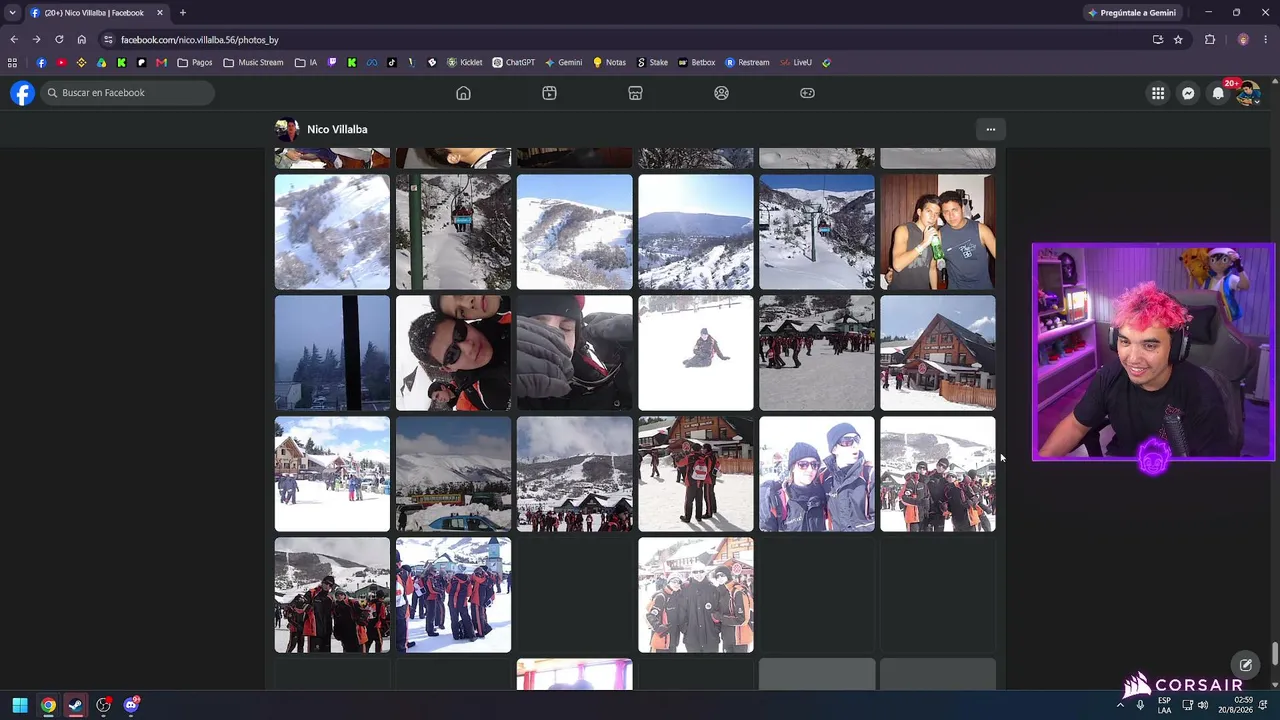The width and height of the screenshot is (1280, 720).
Task: Open the Gmail bookmark icon
Action: (161, 62)
